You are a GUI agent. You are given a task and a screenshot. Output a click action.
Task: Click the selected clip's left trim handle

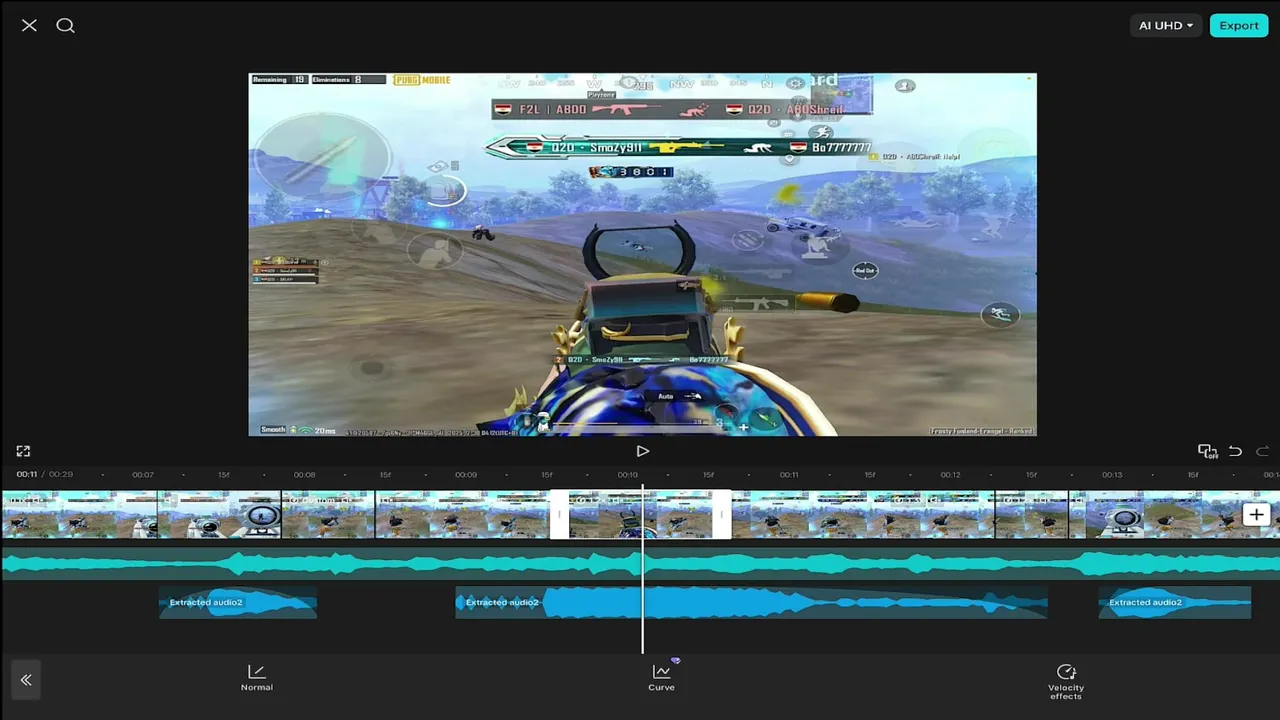coord(559,515)
